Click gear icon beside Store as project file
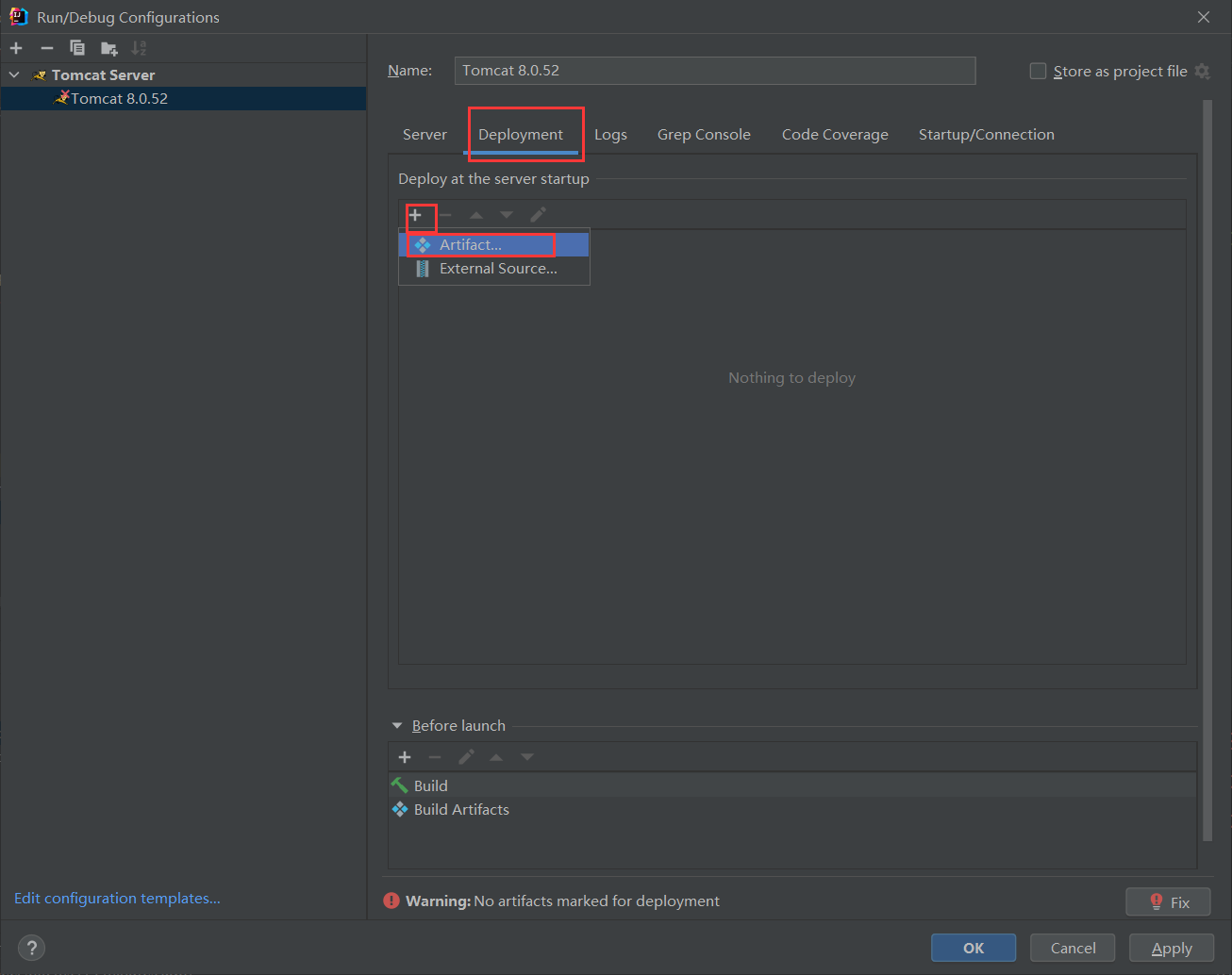 coord(1202,72)
